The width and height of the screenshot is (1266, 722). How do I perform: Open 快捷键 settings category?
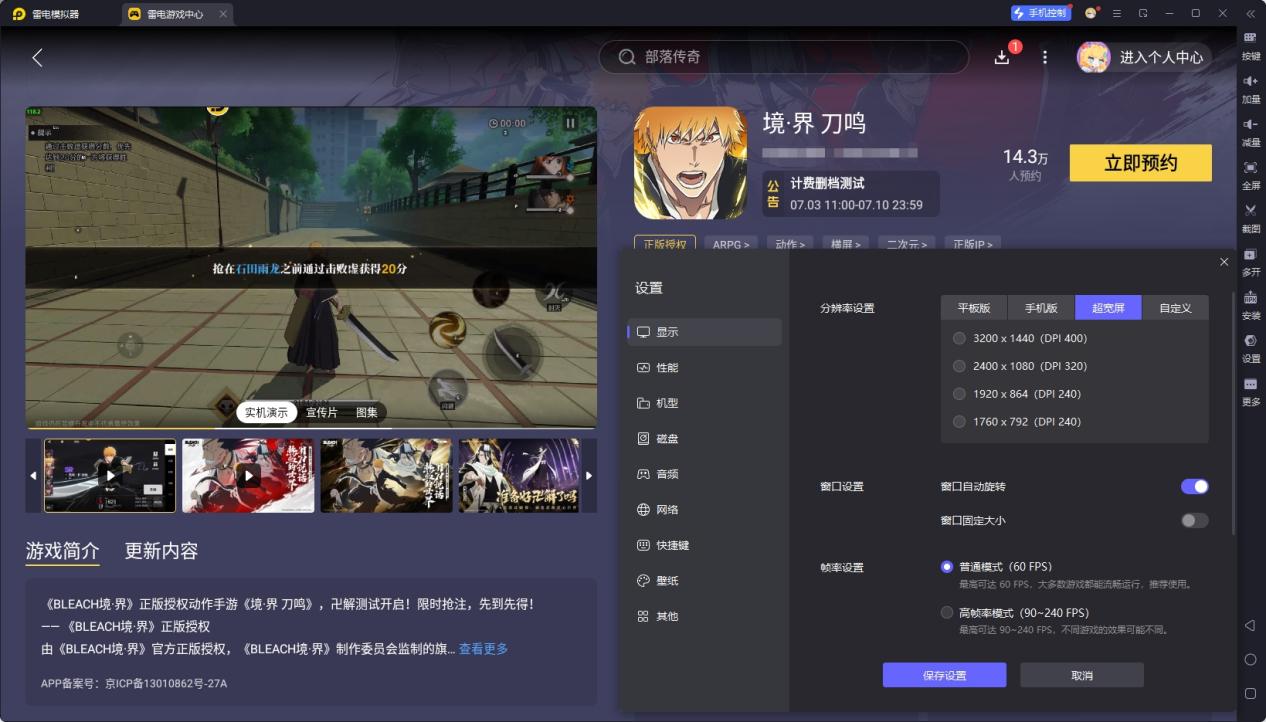705,545
